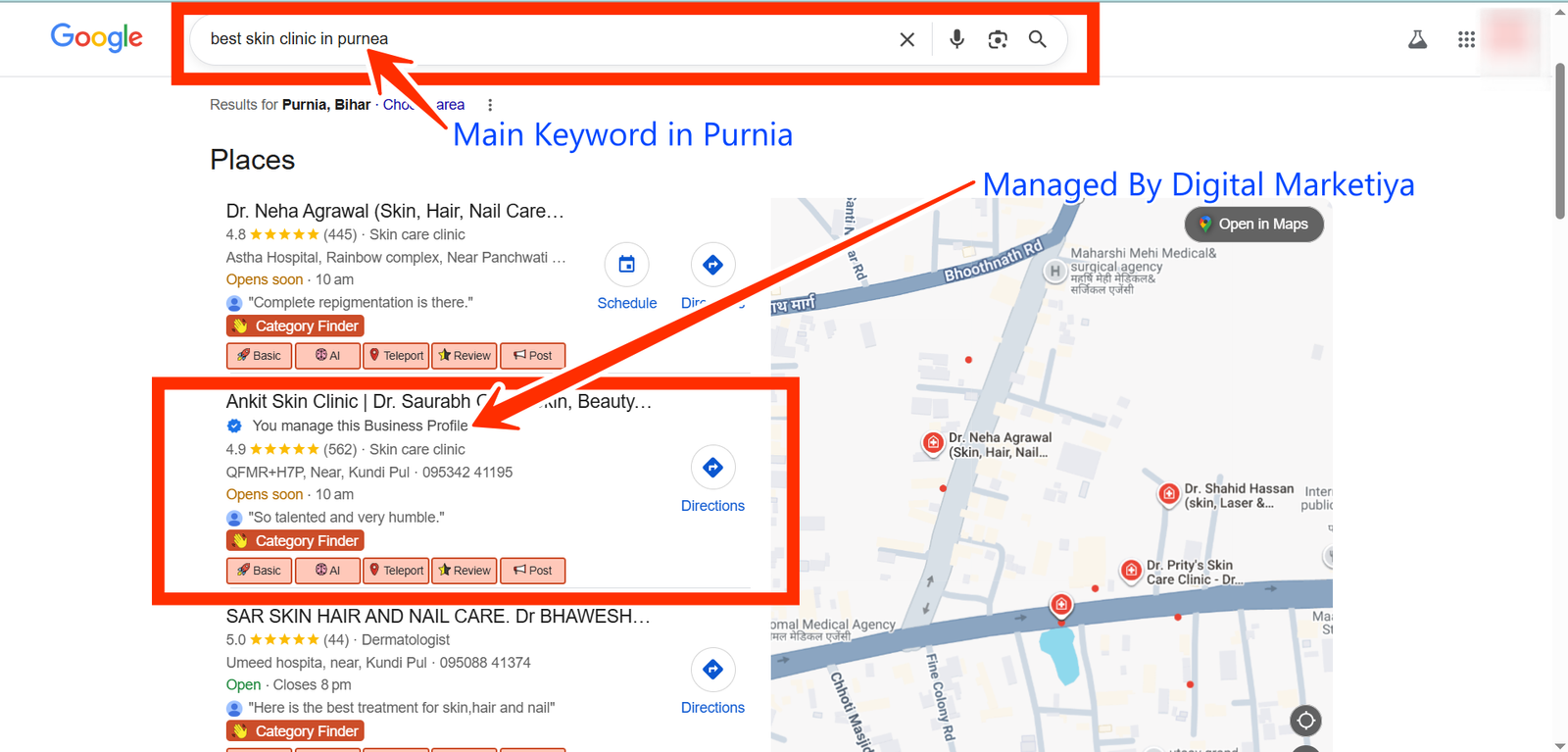Click AI button under Dr. Neha Agrawal

(327, 356)
